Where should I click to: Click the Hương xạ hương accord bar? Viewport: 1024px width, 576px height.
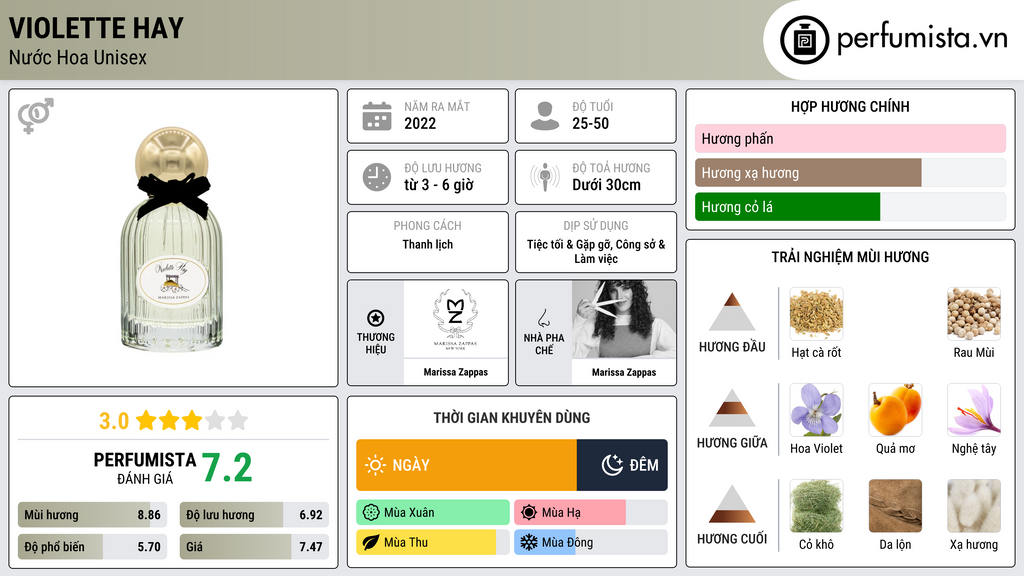pos(850,172)
